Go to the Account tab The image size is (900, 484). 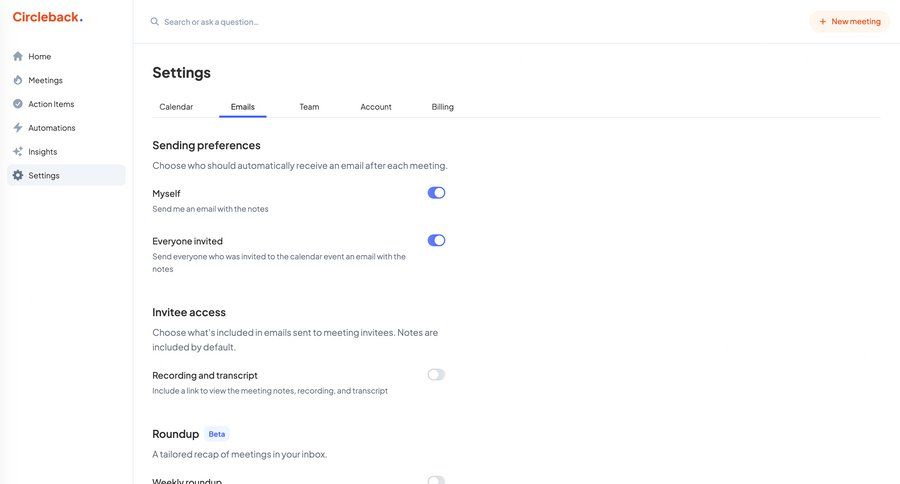[376, 107]
